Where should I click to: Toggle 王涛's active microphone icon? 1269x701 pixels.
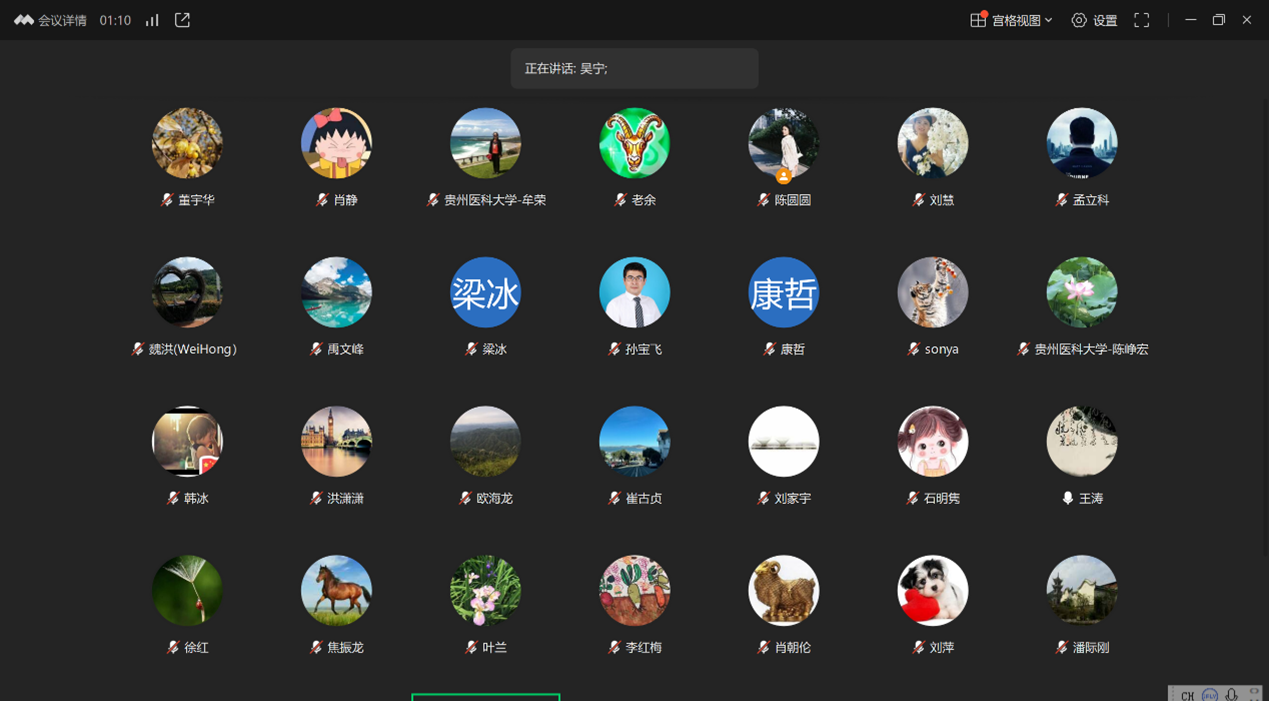tap(1067, 498)
